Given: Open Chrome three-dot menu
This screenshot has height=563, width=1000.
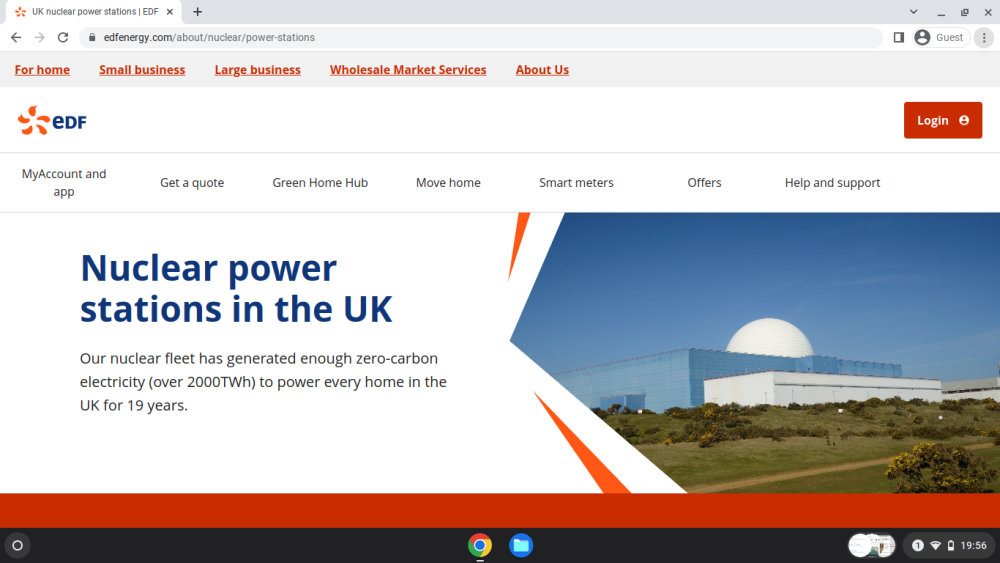Looking at the screenshot, I should point(984,38).
